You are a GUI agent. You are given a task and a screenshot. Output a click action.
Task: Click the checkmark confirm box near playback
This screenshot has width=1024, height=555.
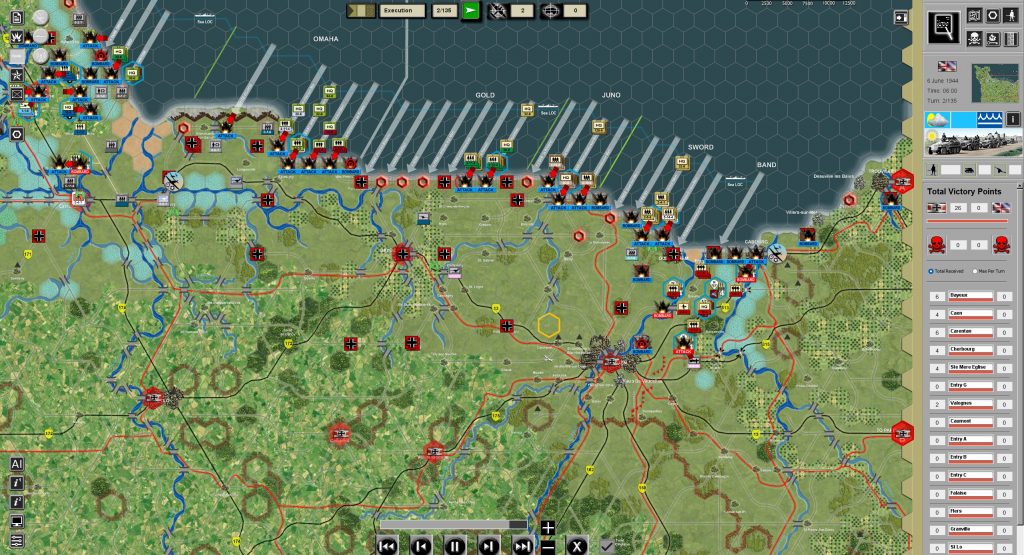tap(606, 545)
